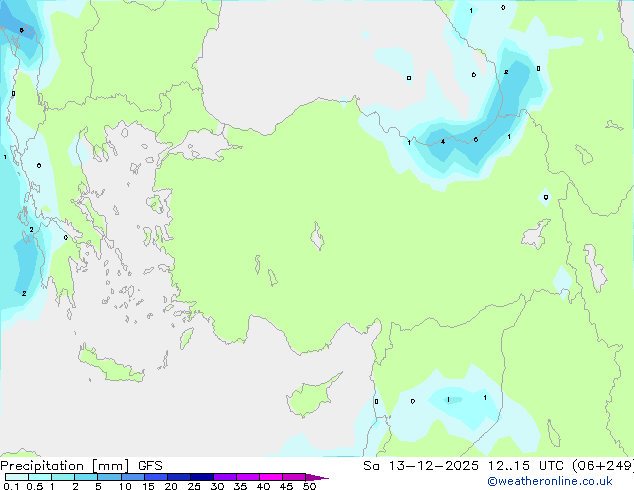Pick the legend swatch between 25 and 30
634x490 pixels.
click(x=201, y=477)
